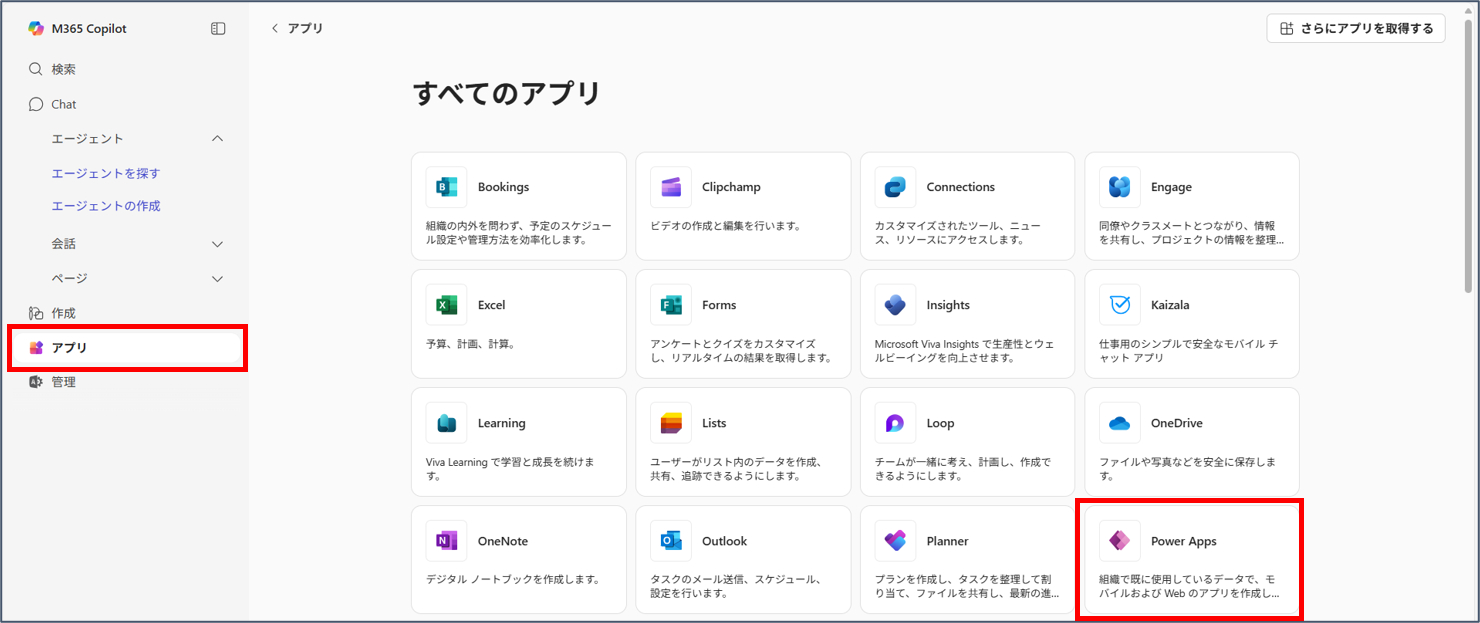
Task: Expand the ページ section chevron
Action: coord(218,279)
